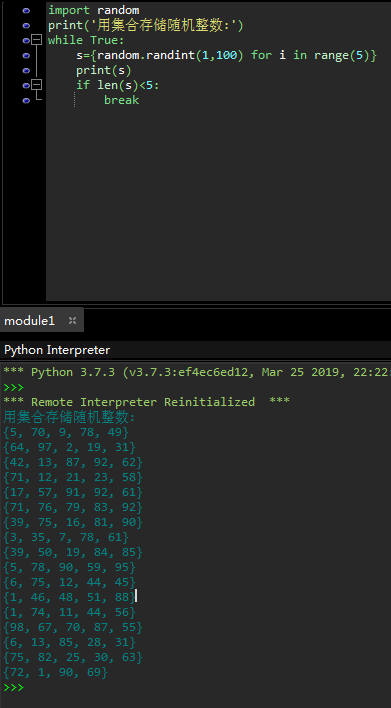Click breakpoint dot beside first print line

pyautogui.click(x=26, y=26)
